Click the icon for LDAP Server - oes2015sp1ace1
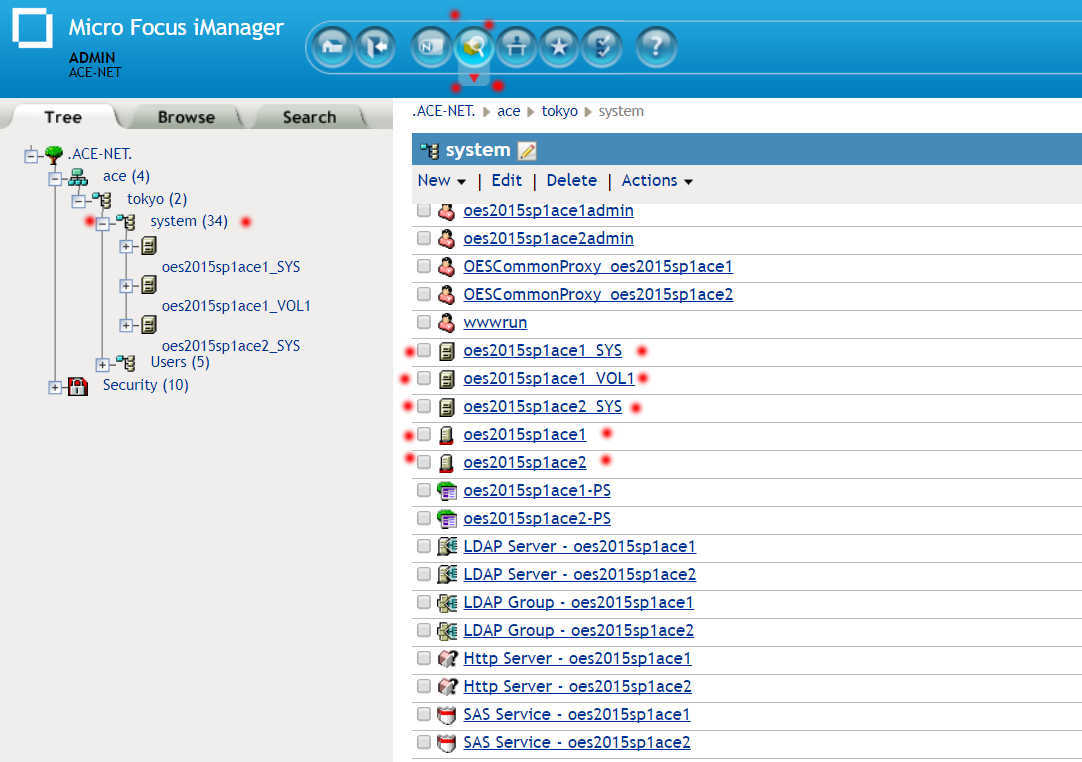This screenshot has height=762, width=1082. tap(447, 547)
